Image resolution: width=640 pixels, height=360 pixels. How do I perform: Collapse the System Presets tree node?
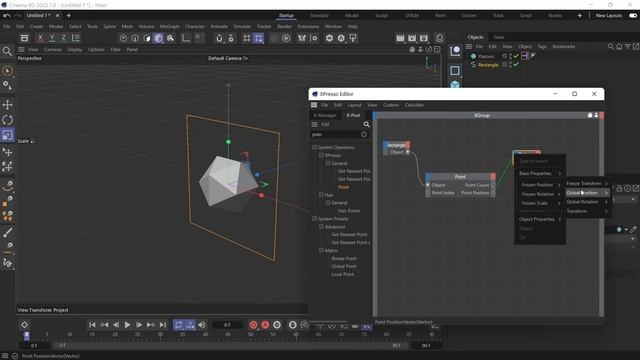click(x=314, y=219)
